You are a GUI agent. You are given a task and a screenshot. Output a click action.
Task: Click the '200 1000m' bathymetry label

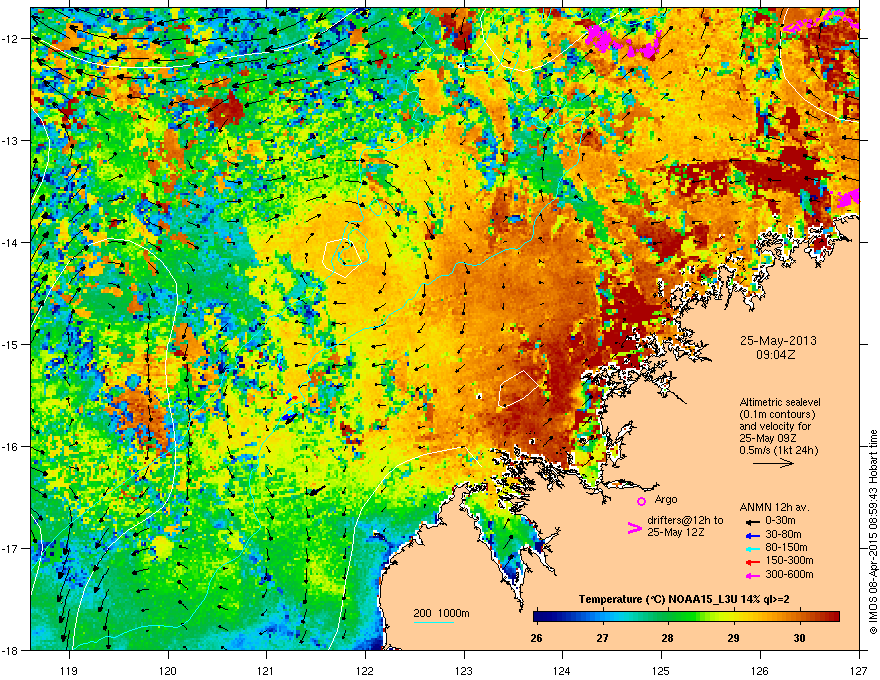tap(441, 613)
